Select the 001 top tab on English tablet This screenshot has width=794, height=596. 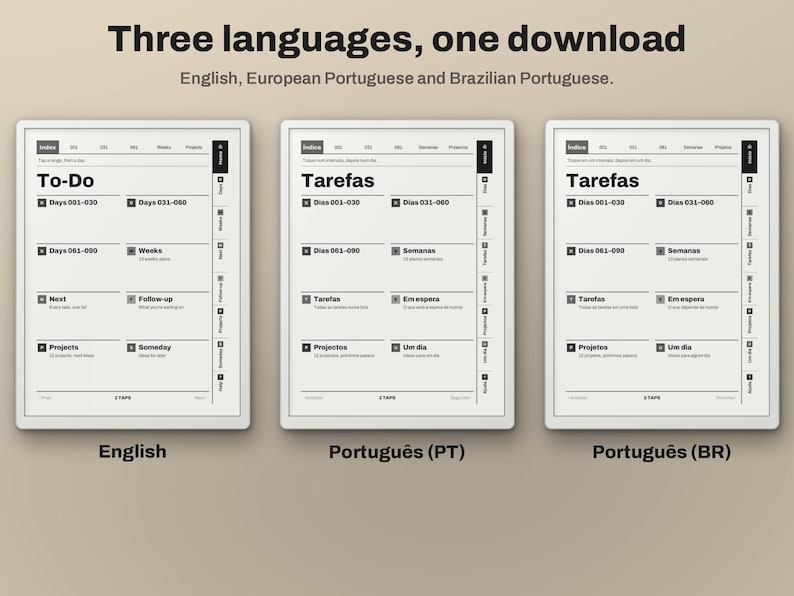tap(74, 147)
